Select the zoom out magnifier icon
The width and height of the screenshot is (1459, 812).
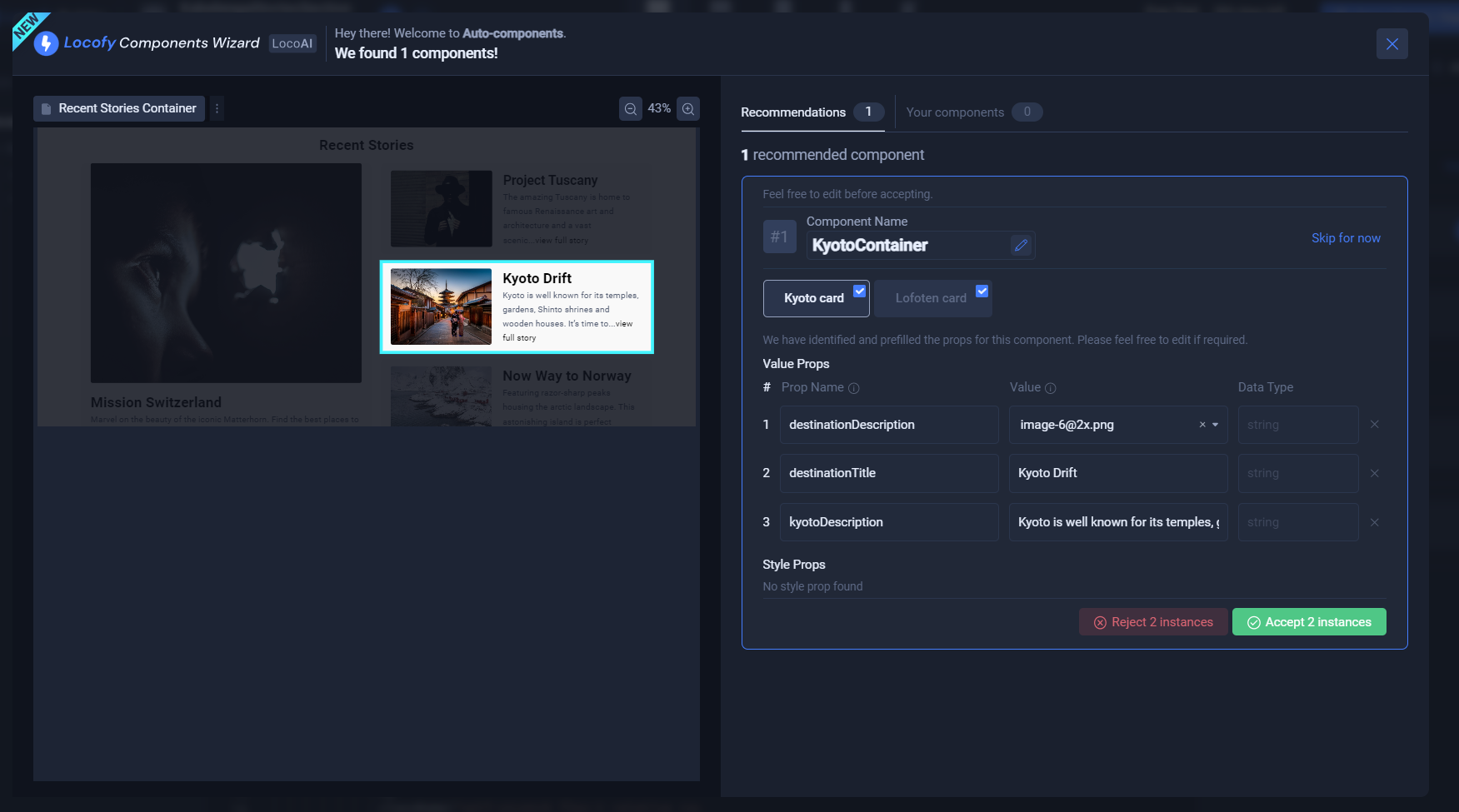631,108
